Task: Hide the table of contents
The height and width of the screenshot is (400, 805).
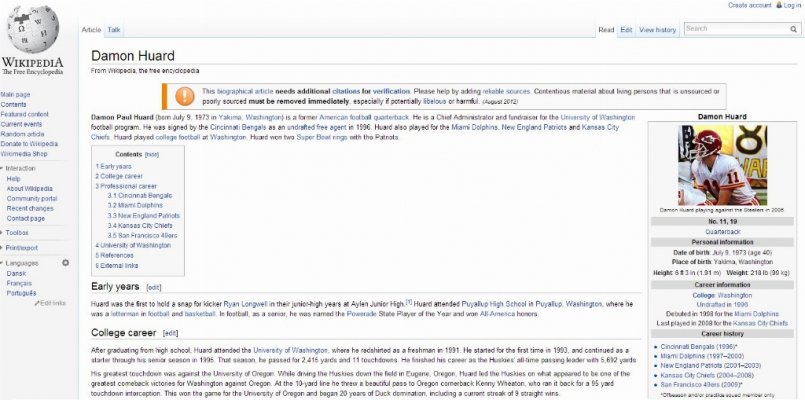Action: click(151, 155)
